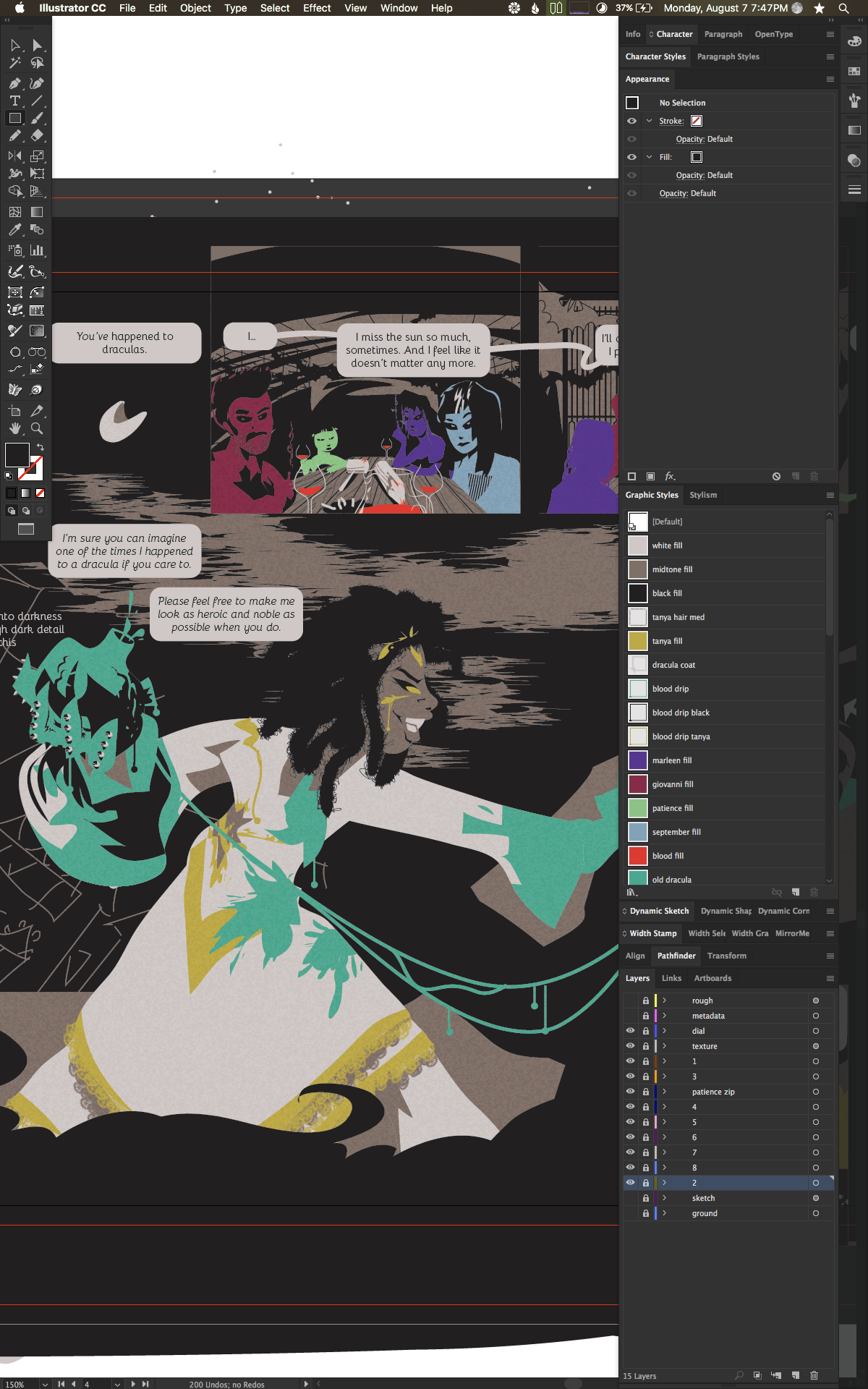Image resolution: width=868 pixels, height=1389 pixels.
Task: Apply the giovanni fill graphic style
Action: click(673, 784)
